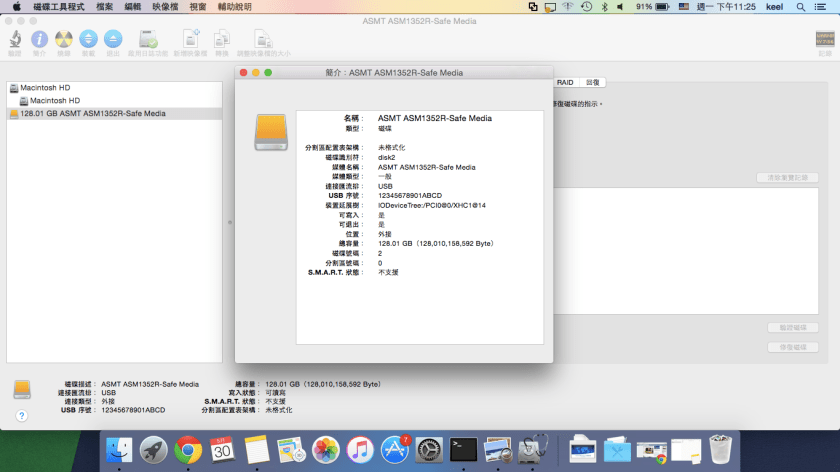The width and height of the screenshot is (840, 472).
Task: Open the 映像檔 (Images) menu
Action: pos(167,6)
